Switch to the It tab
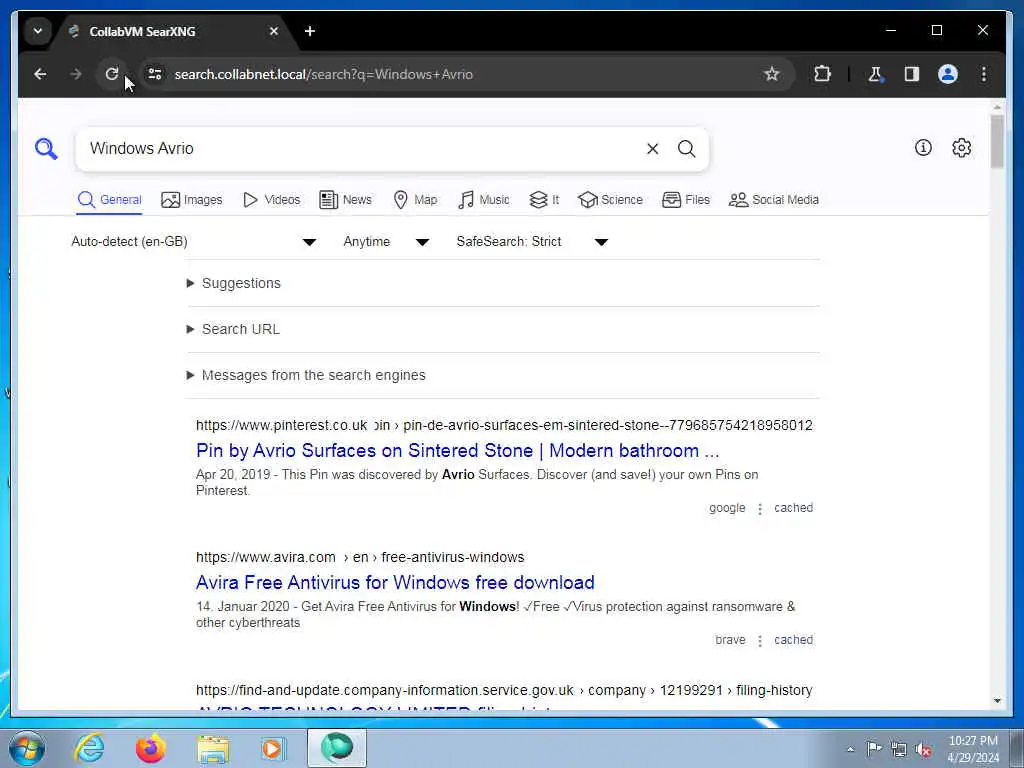Image resolution: width=1024 pixels, height=768 pixels. (544, 200)
